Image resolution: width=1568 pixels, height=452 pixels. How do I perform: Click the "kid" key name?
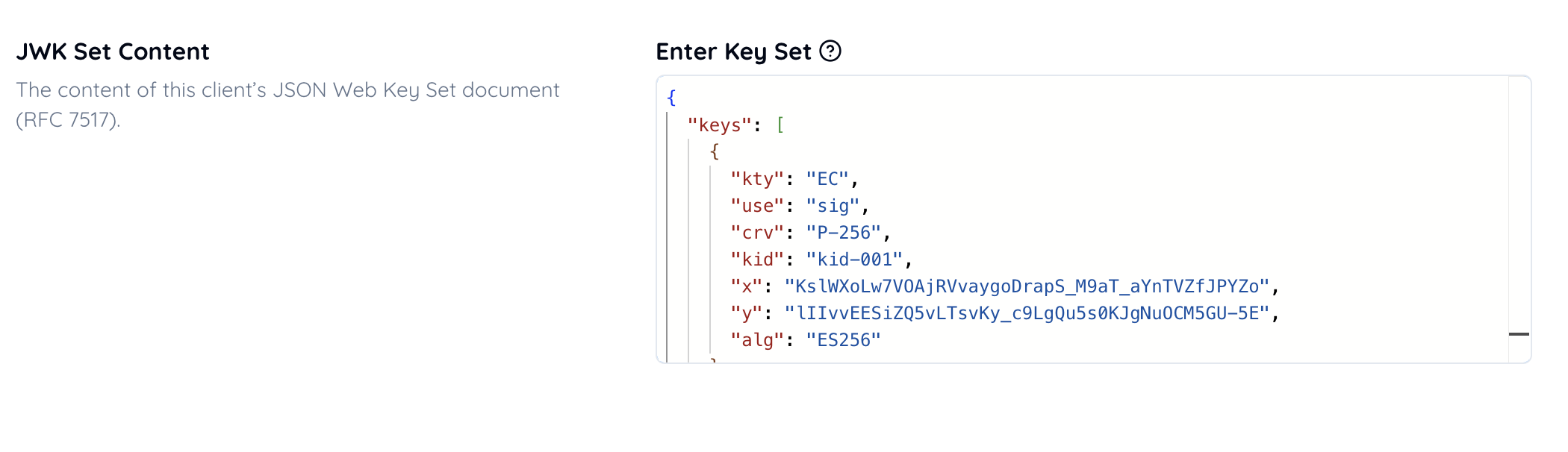[x=757, y=260]
